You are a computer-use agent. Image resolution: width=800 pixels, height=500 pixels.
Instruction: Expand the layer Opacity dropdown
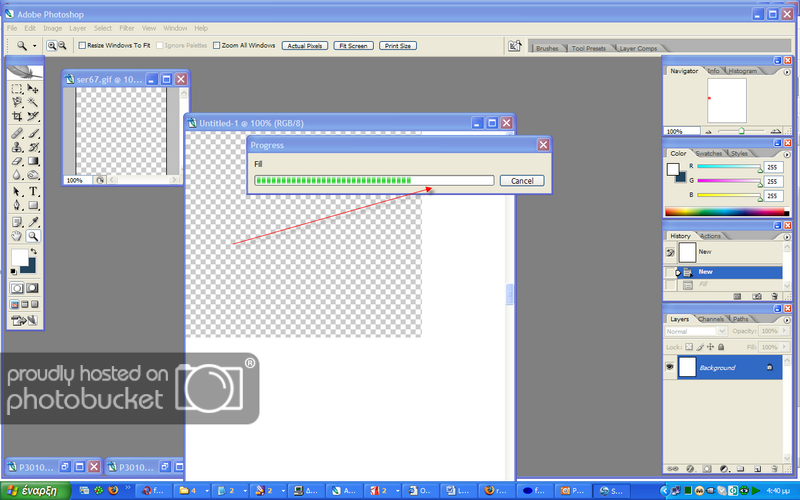[x=776, y=331]
